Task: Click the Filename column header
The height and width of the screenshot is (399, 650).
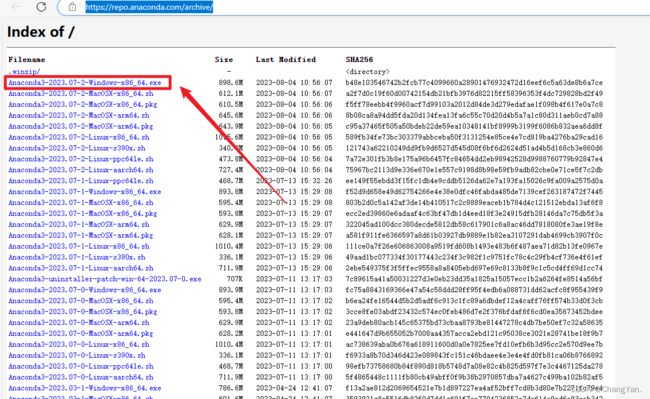Action: (27, 60)
